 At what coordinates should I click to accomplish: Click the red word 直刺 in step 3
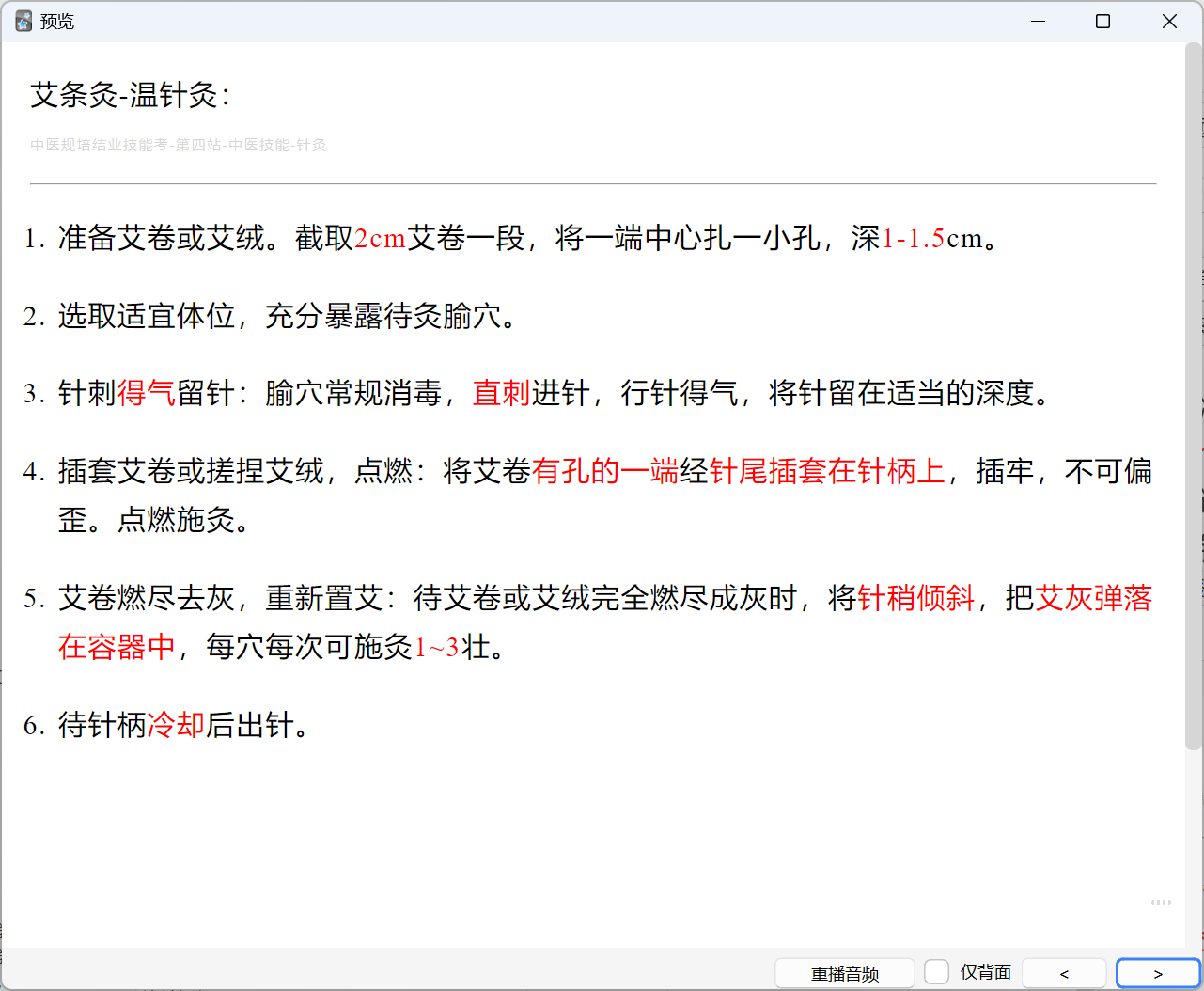pyautogui.click(x=502, y=393)
